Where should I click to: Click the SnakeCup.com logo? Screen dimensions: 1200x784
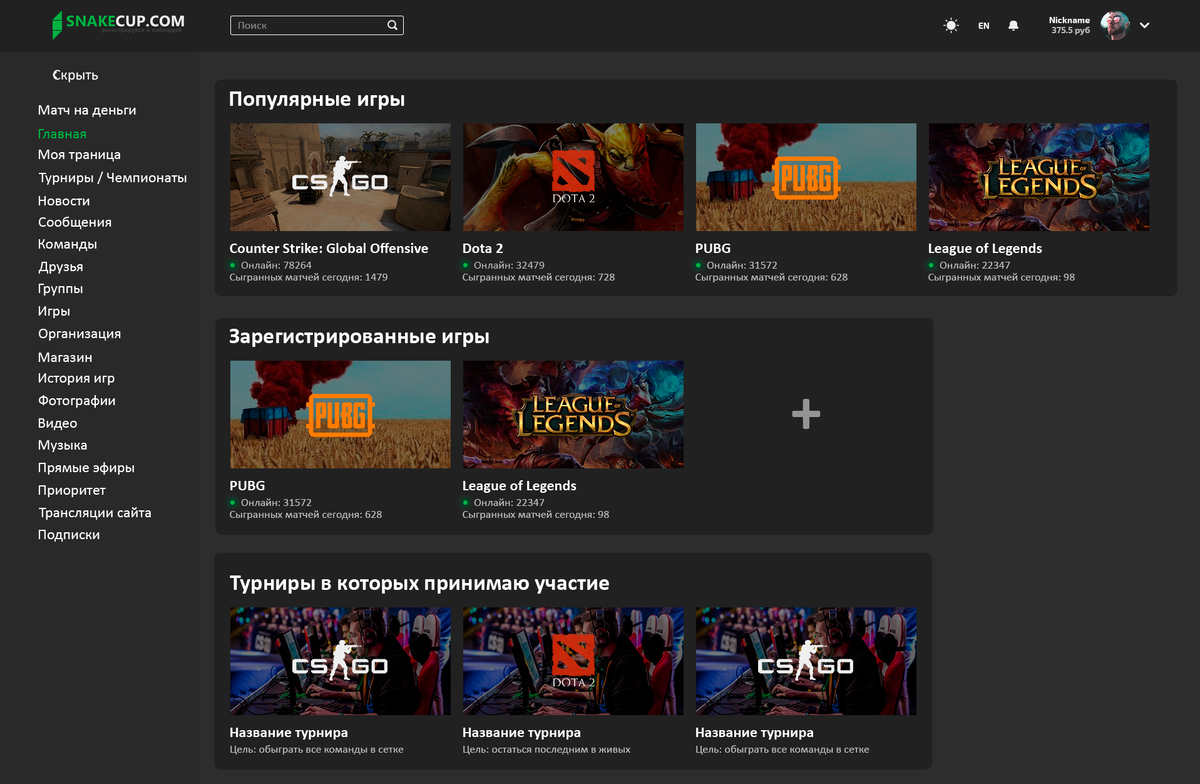(118, 24)
